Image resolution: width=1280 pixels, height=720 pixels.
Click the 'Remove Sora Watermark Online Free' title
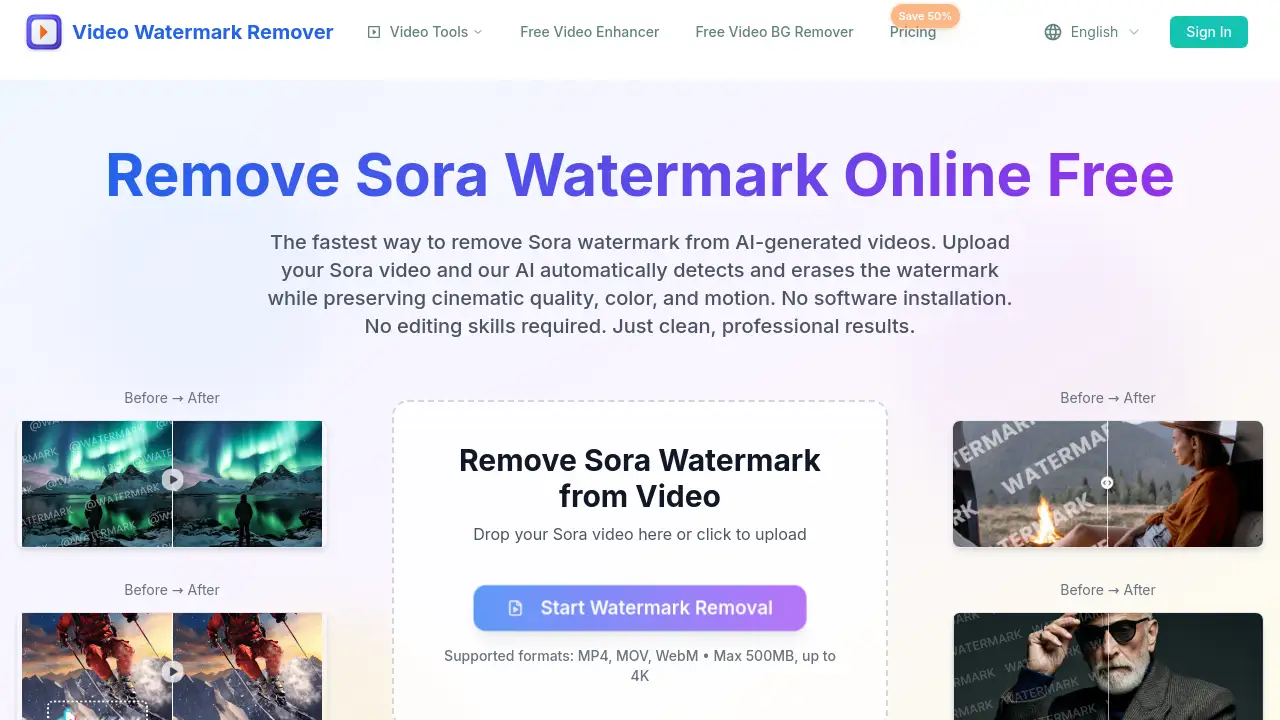[640, 174]
